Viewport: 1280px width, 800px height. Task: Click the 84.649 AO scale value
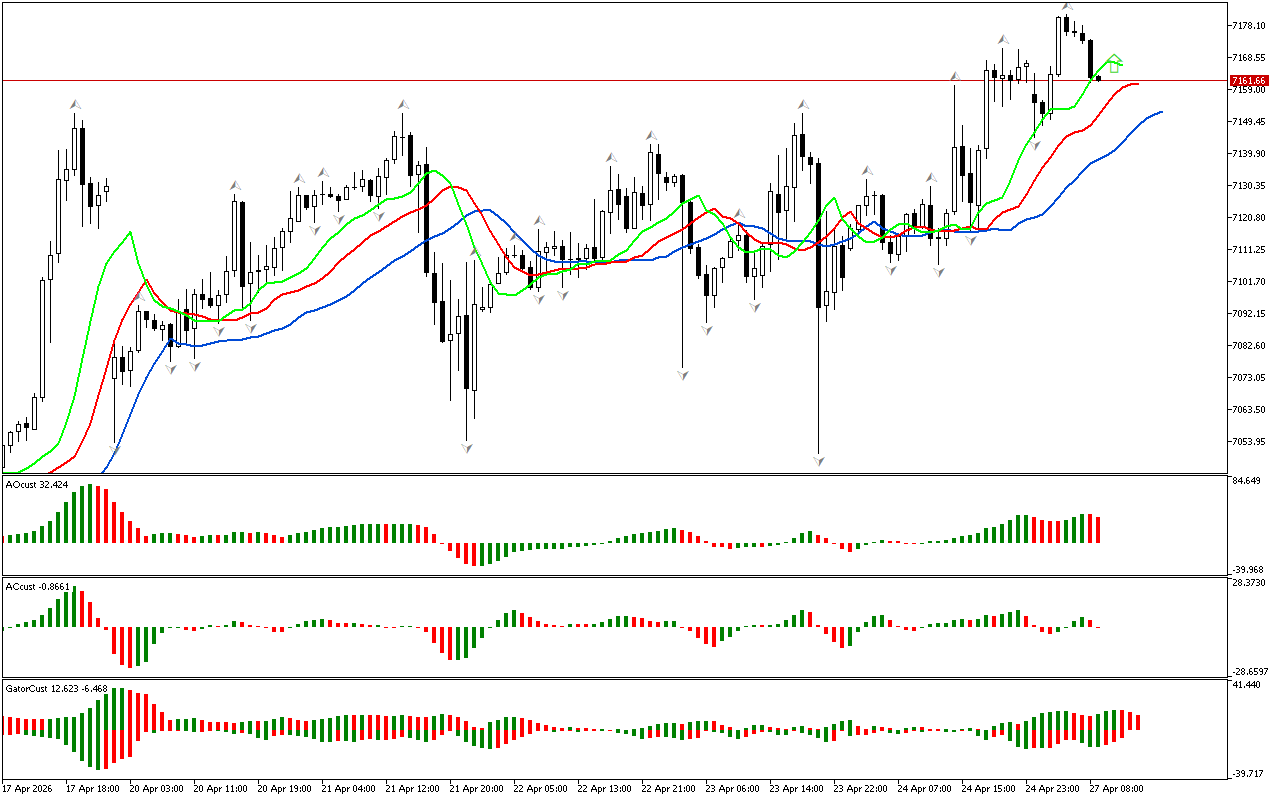coord(1248,482)
